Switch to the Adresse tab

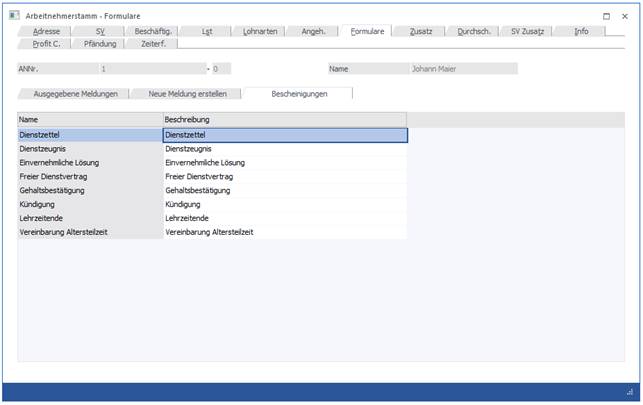coord(47,32)
